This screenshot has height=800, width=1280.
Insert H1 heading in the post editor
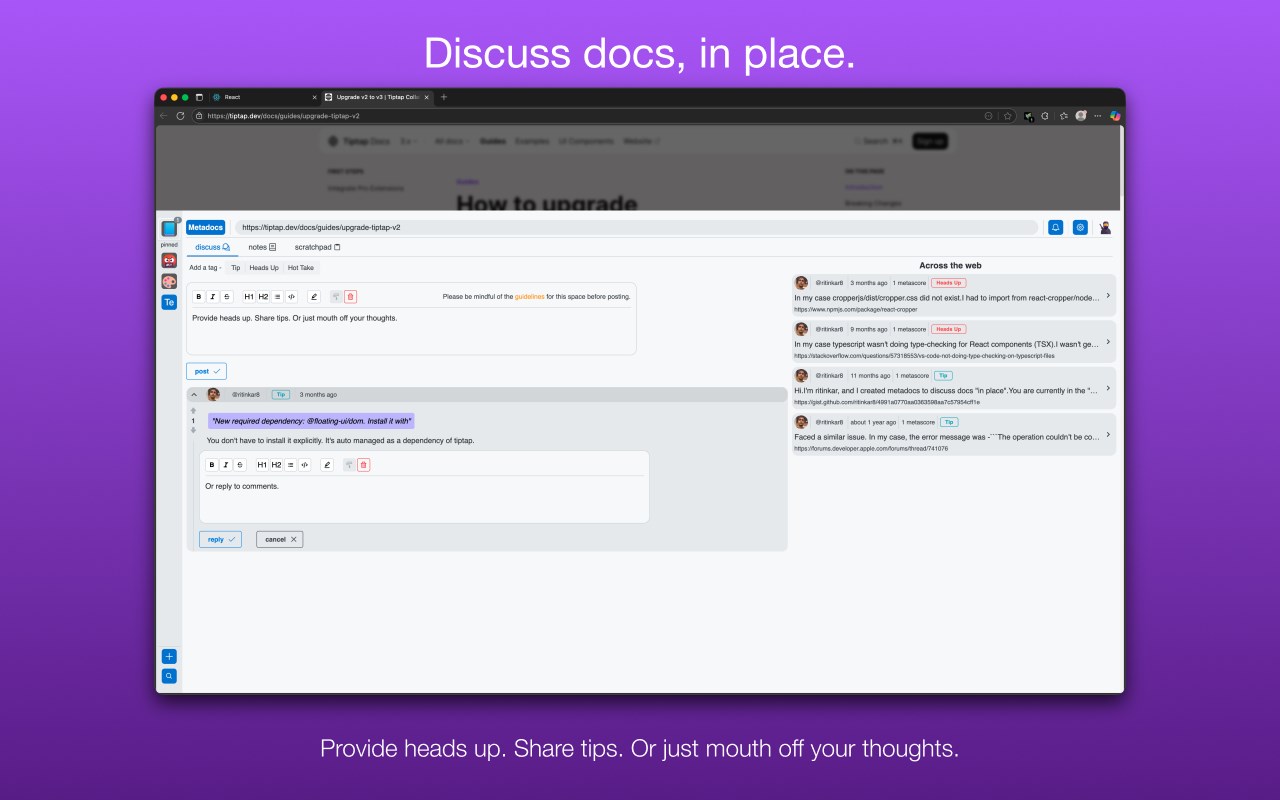point(249,297)
